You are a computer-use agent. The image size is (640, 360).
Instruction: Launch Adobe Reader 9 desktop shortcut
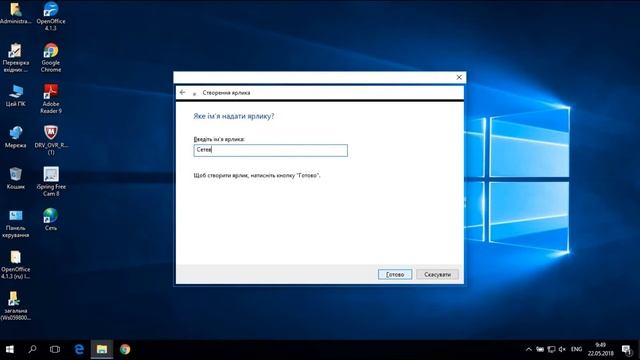[51, 99]
